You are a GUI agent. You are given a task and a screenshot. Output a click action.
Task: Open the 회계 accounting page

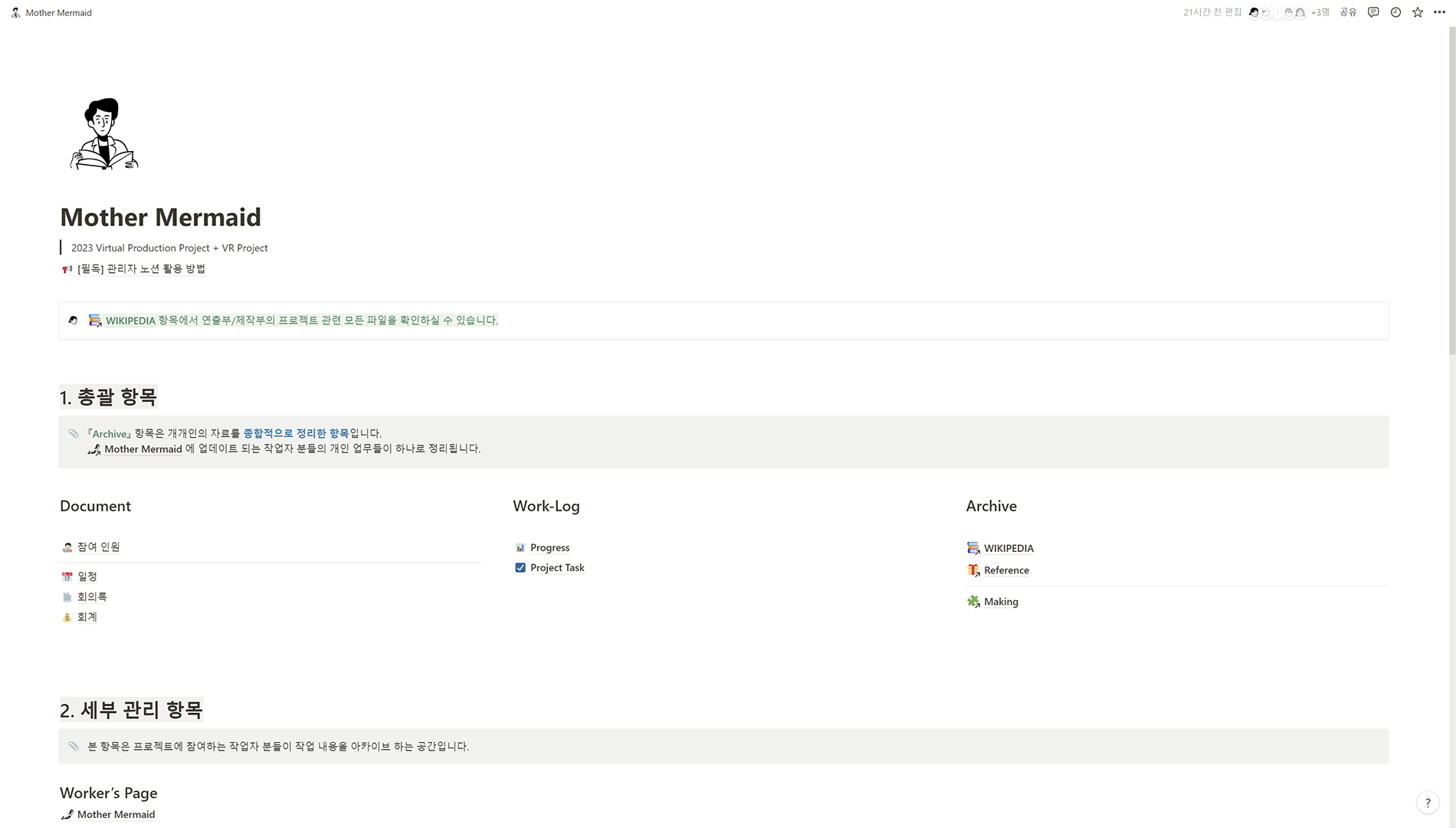tap(87, 617)
